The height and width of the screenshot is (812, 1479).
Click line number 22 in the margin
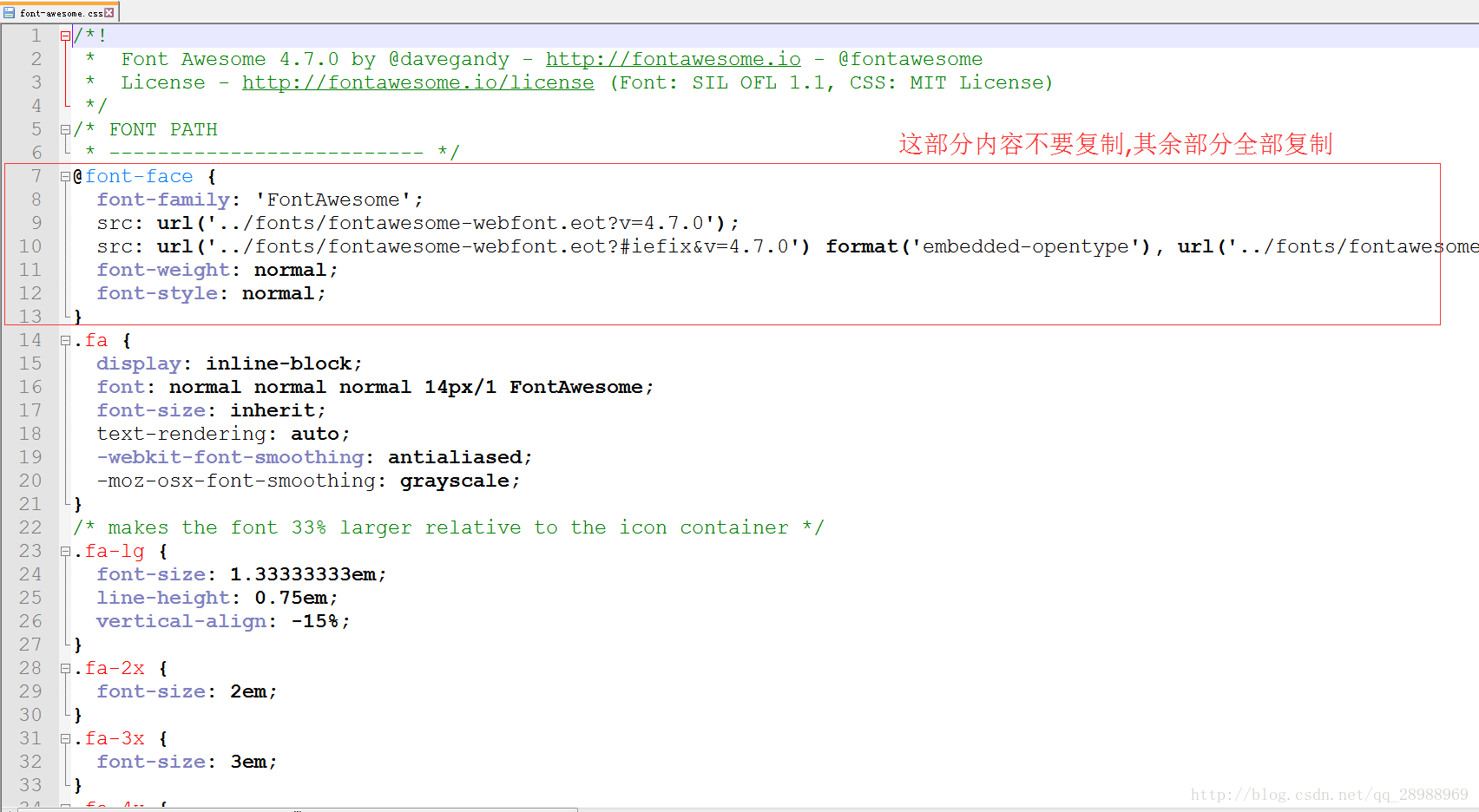(x=30, y=527)
